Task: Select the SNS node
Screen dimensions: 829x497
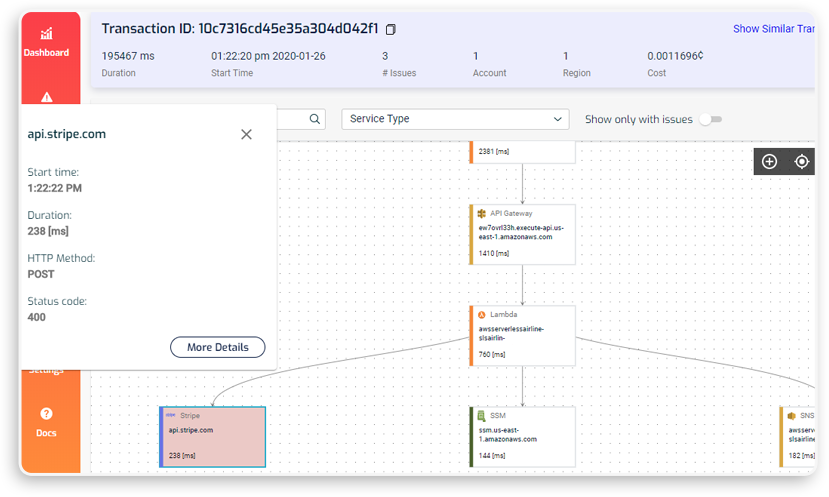Action: click(797, 437)
